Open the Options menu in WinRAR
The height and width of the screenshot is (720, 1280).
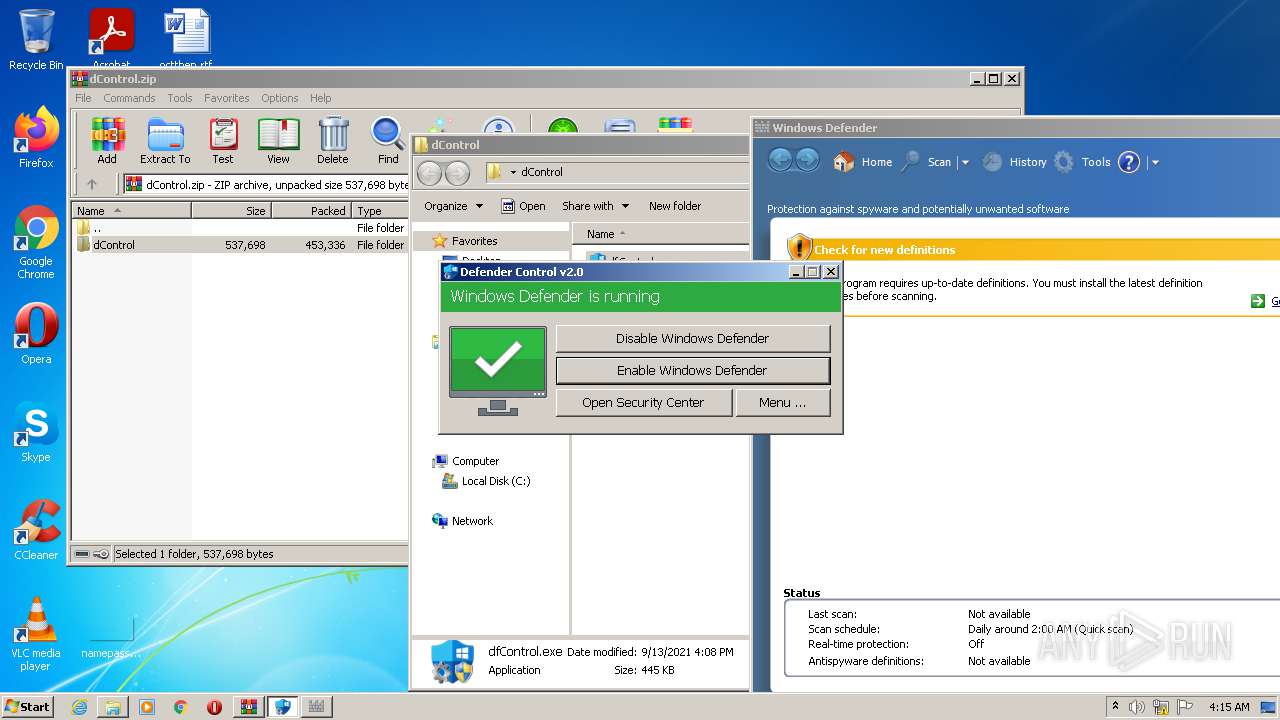point(280,98)
